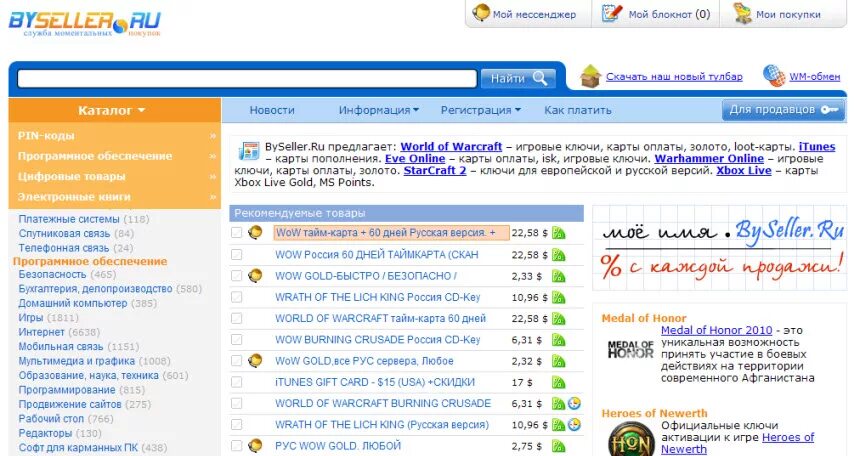The width and height of the screenshot is (855, 456).
Task: Expand the Электронные книги category
Action: [x=115, y=197]
